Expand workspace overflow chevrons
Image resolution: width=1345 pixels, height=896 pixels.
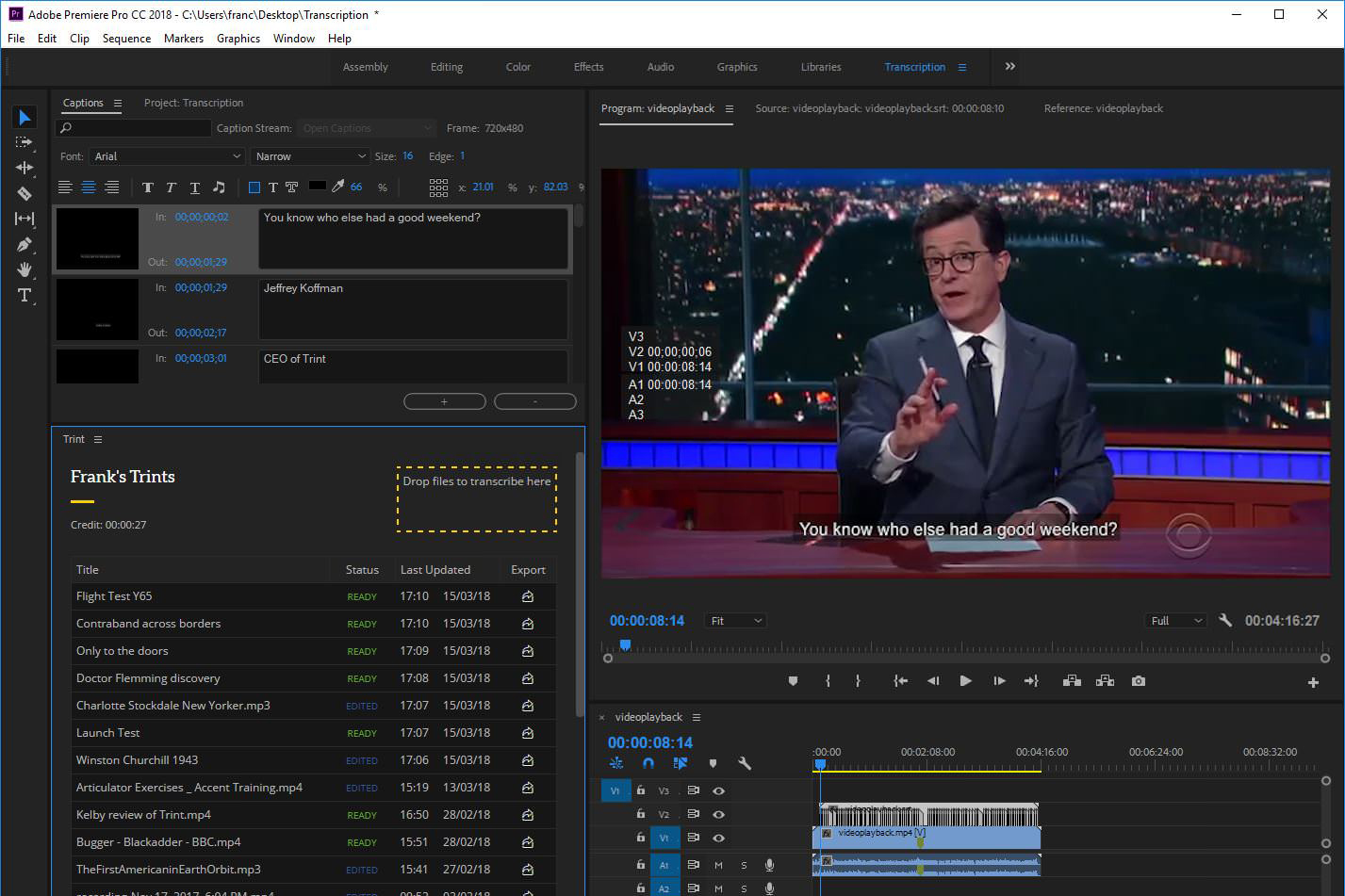[1010, 66]
